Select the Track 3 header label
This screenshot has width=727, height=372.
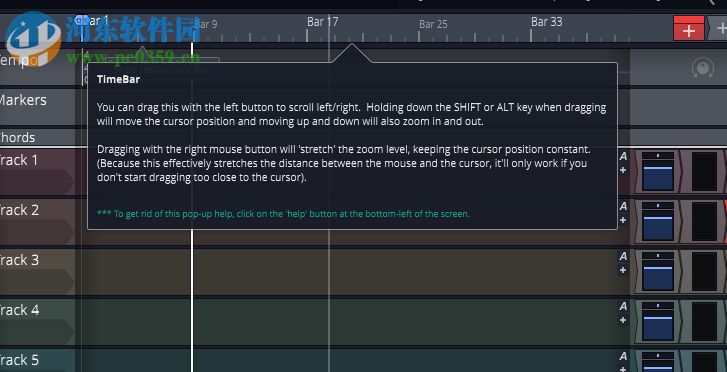pos(19,260)
